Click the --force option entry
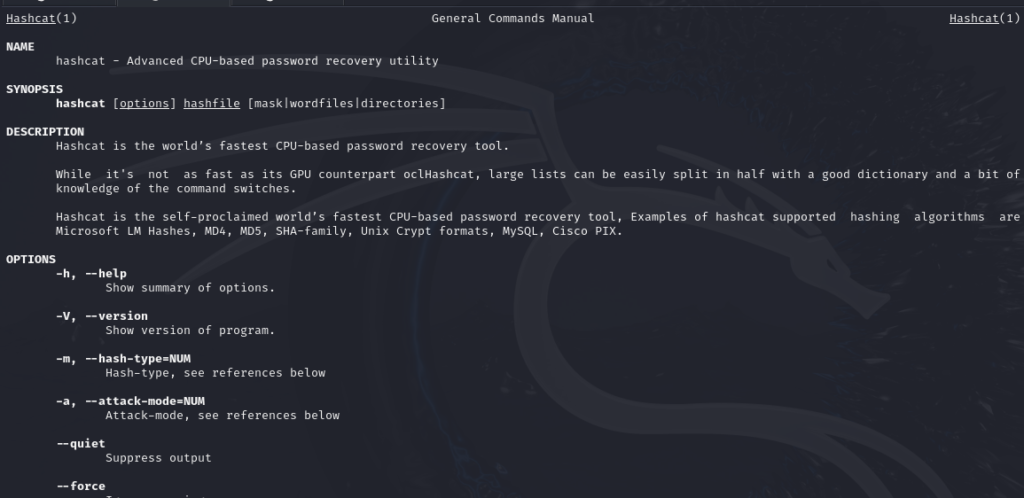This screenshot has height=498, width=1024. (81, 486)
